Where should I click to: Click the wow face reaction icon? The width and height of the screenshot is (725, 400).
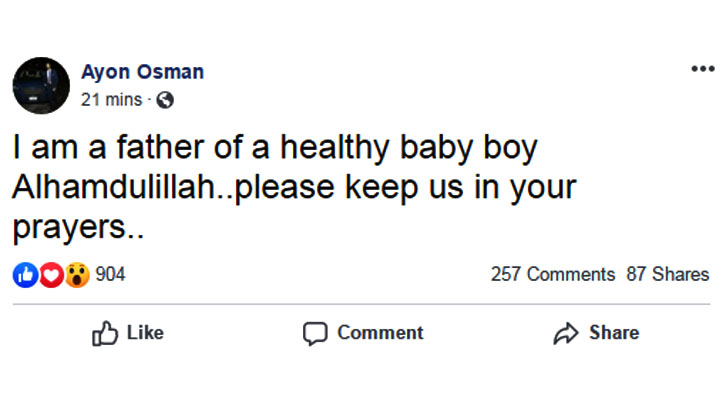[77, 275]
